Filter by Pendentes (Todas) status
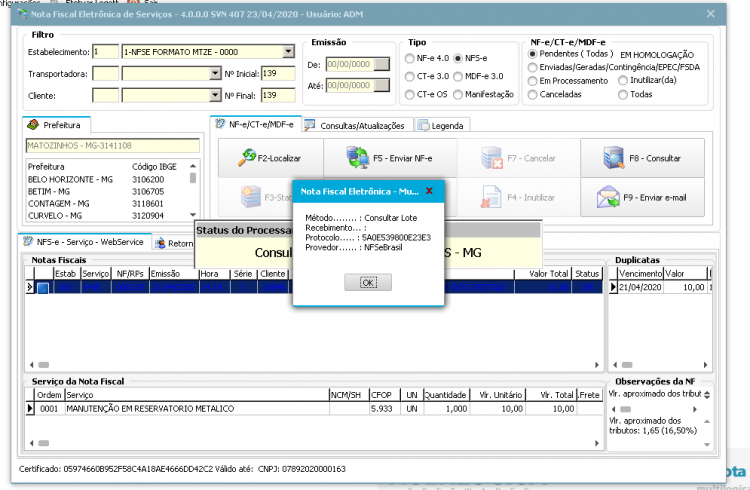750x490 pixels. tap(532, 54)
